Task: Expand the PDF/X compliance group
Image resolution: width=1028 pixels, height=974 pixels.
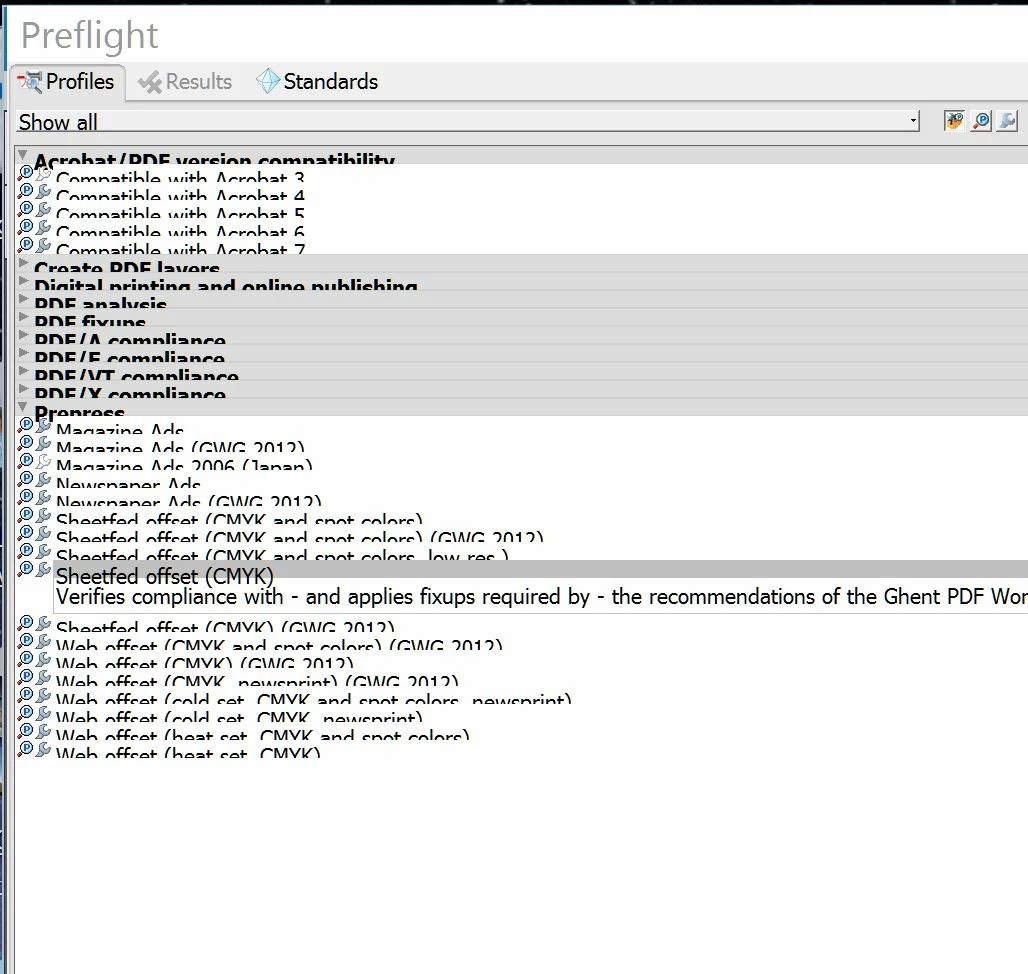Action: pos(23,389)
